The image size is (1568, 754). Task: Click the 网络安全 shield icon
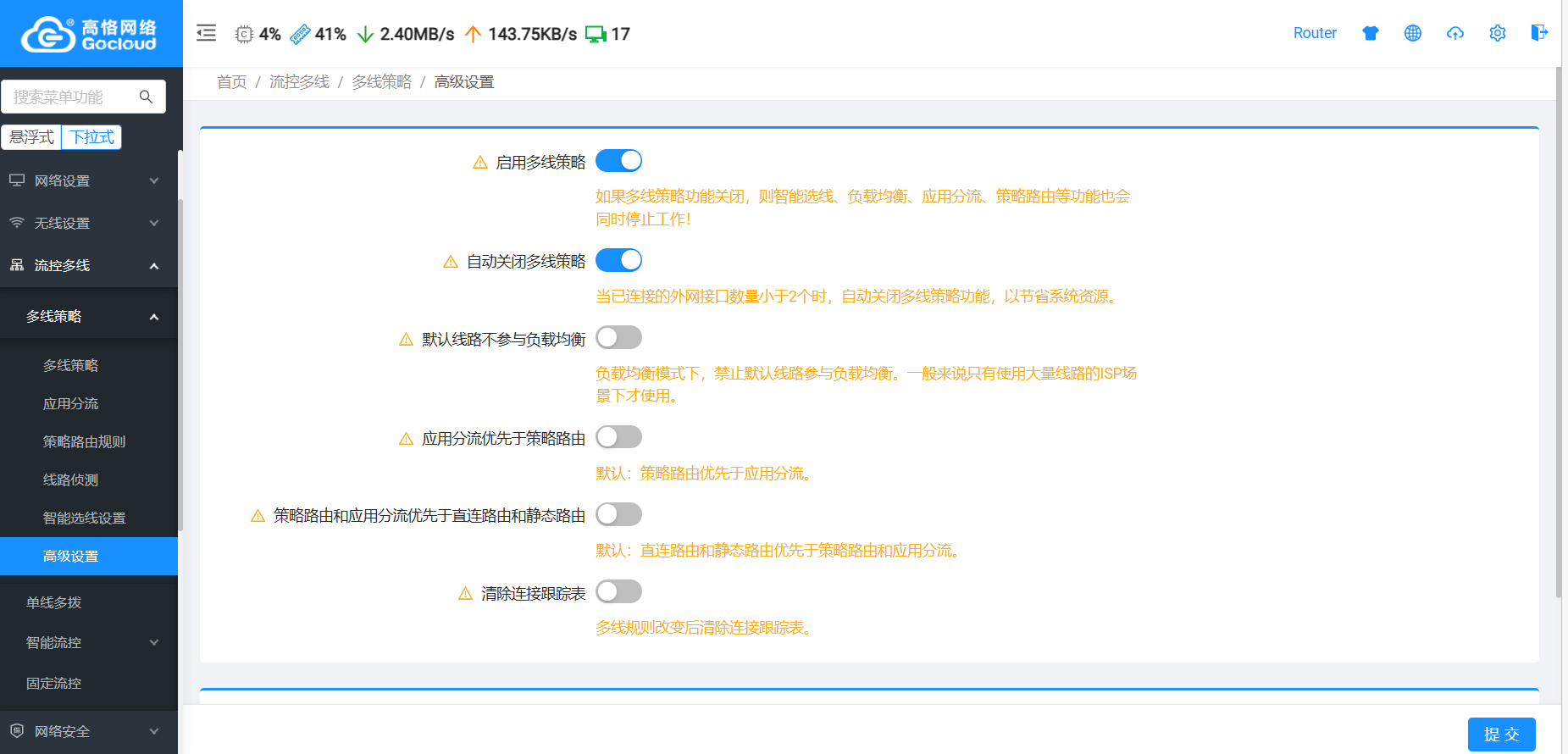point(17,731)
